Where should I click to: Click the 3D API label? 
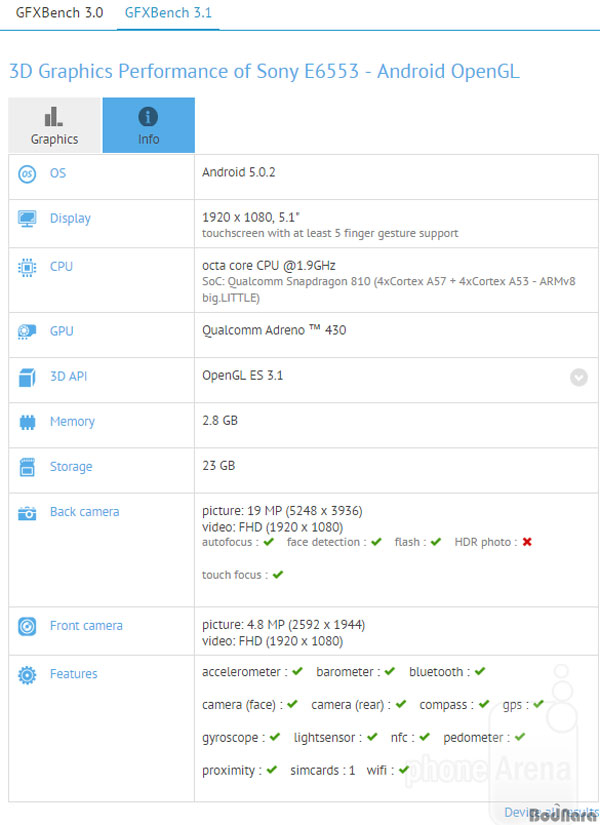point(68,376)
